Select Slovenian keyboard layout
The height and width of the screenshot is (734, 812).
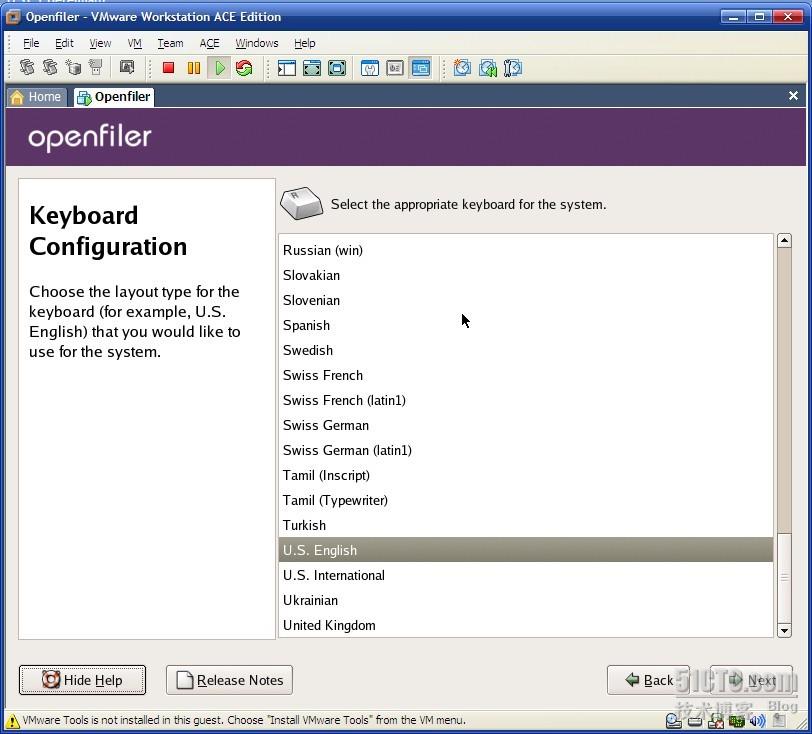(526, 300)
